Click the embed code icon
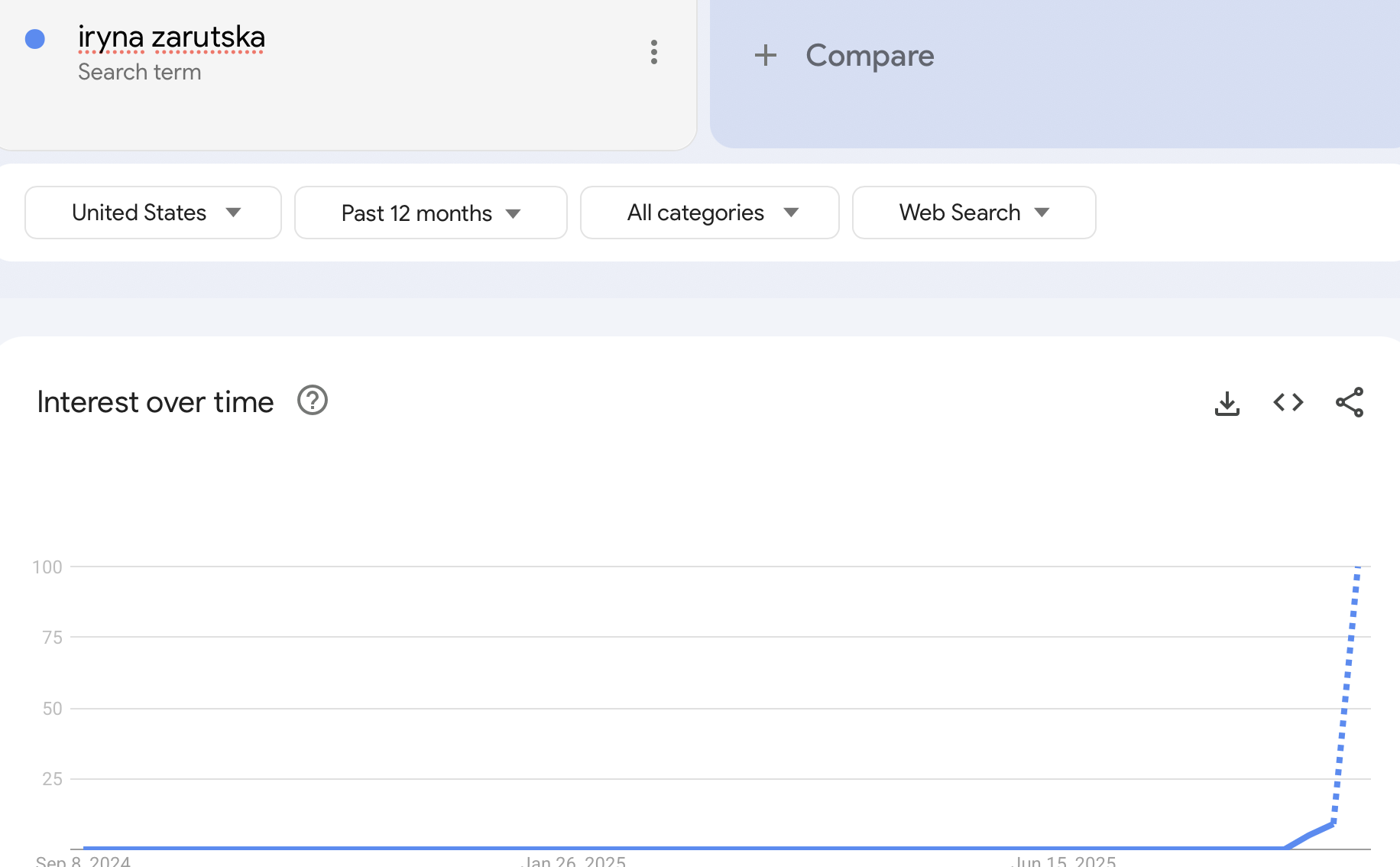Viewport: 1400px width, 867px height. [x=1288, y=402]
